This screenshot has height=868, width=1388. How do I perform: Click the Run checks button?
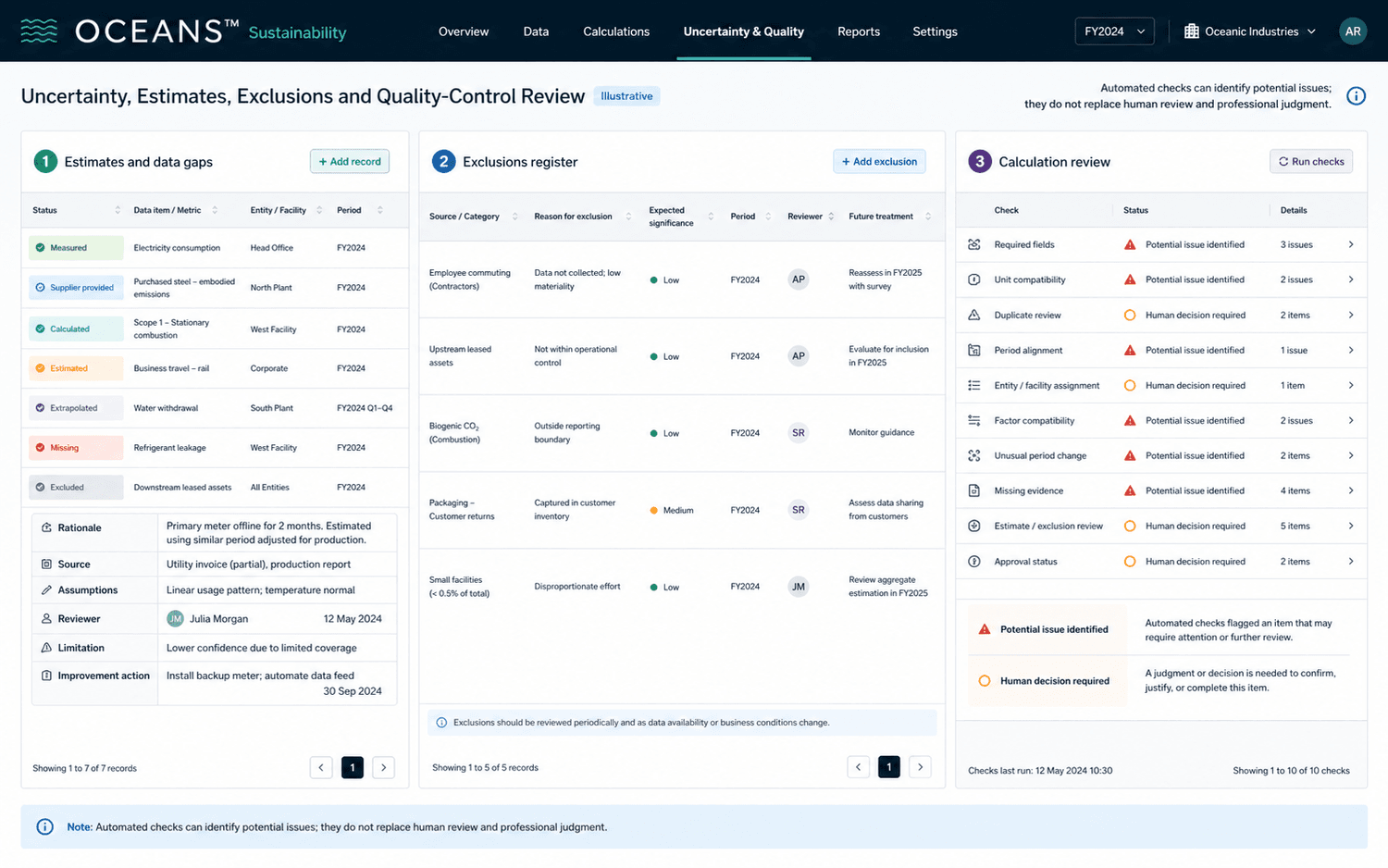point(1311,161)
